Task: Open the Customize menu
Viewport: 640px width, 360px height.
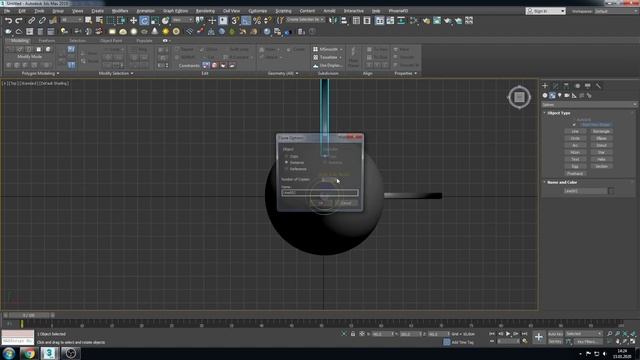Action: tap(257, 11)
